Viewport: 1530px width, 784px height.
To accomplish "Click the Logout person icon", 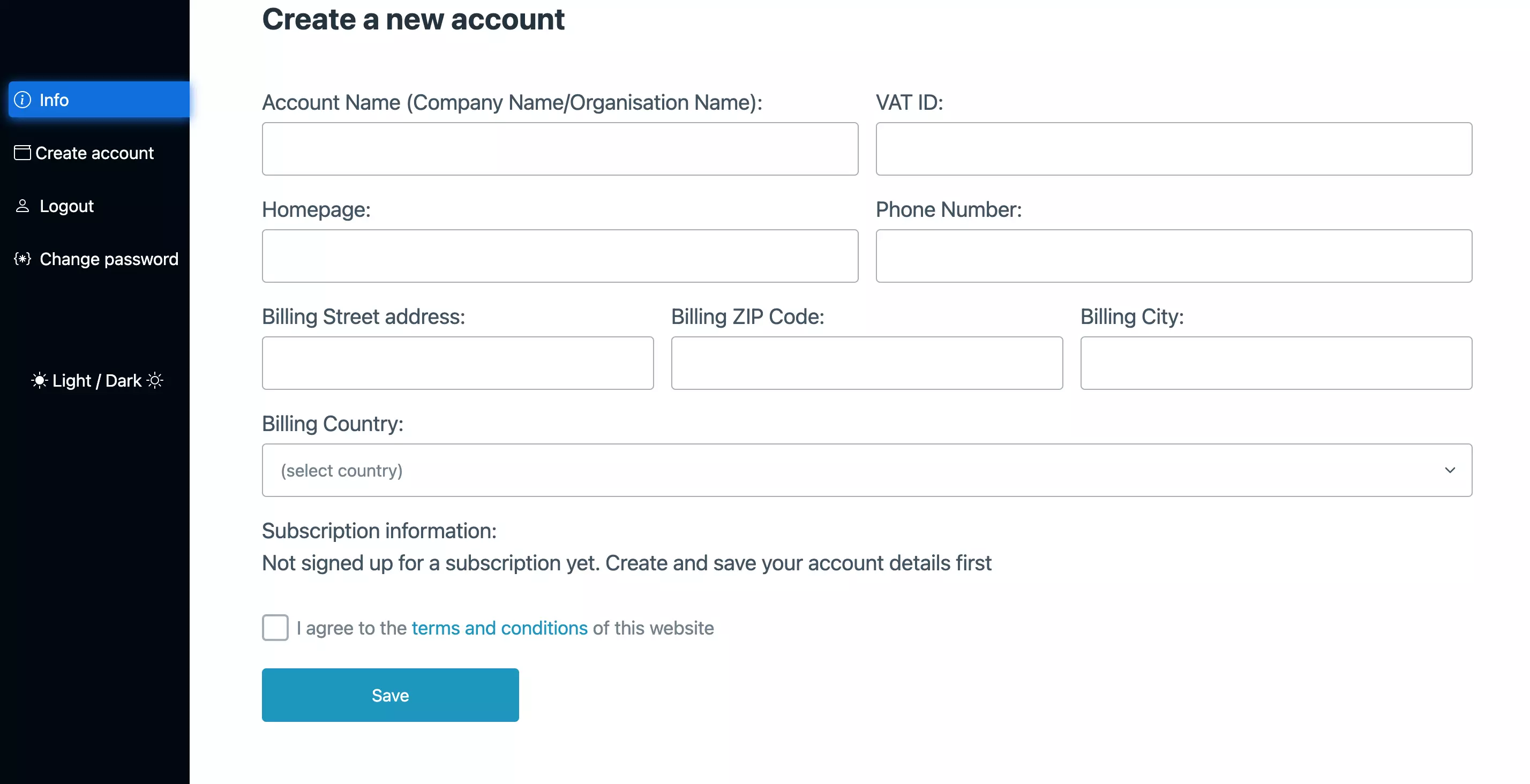I will 22,206.
